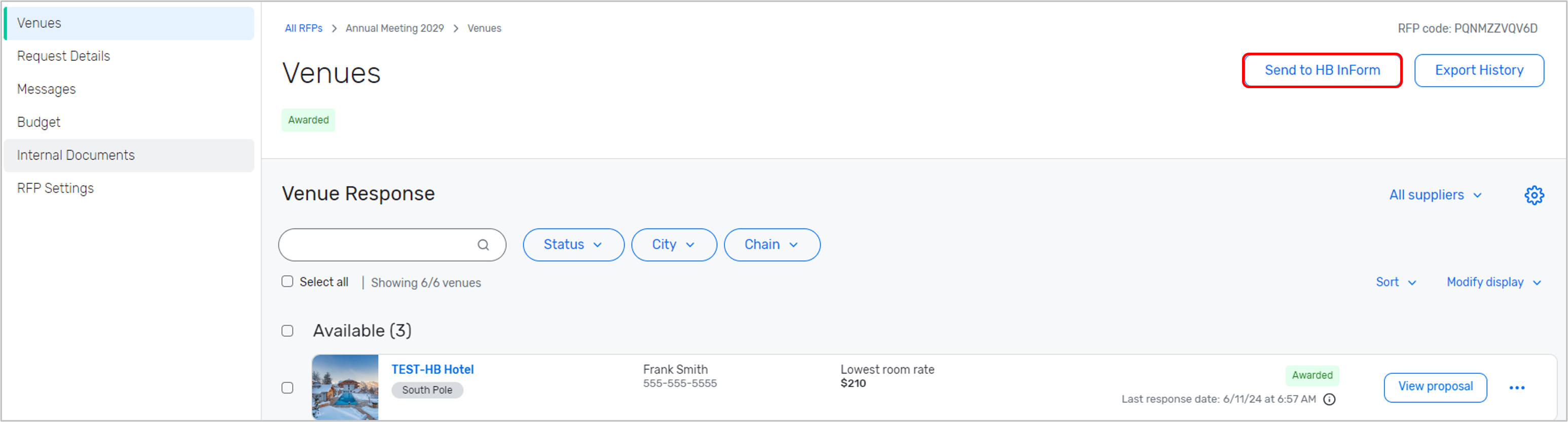1568x422 pixels.
Task: Tick the Available (3) group checkbox
Action: [287, 331]
